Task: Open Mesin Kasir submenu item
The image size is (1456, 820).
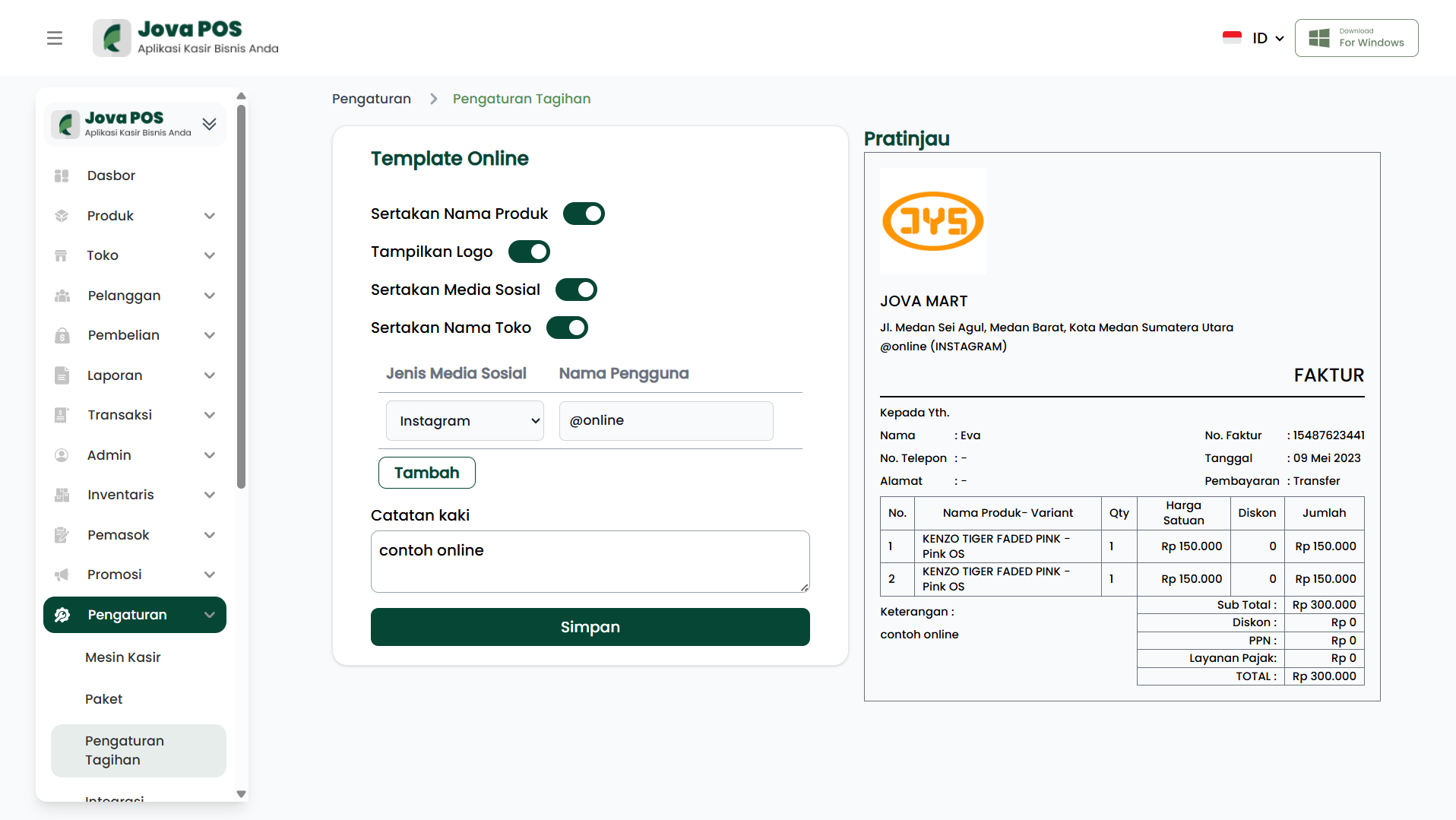Action: [123, 657]
